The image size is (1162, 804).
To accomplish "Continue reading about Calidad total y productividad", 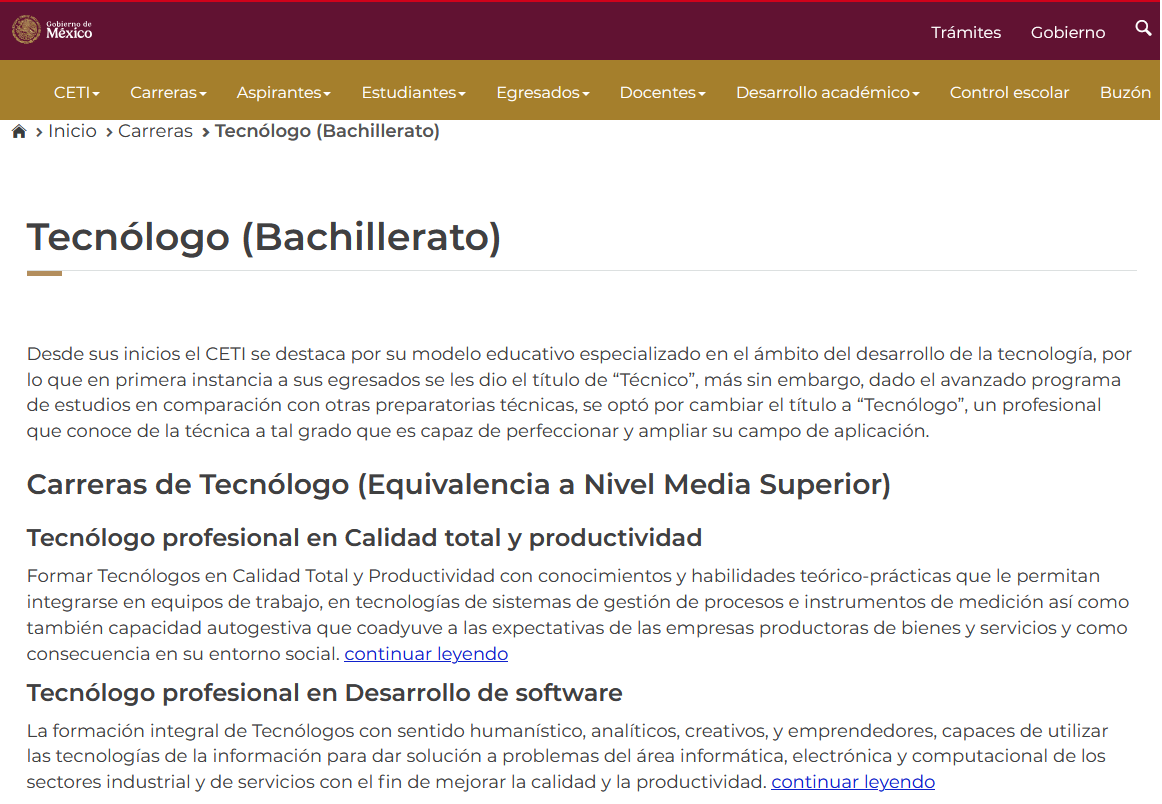I will 426,654.
